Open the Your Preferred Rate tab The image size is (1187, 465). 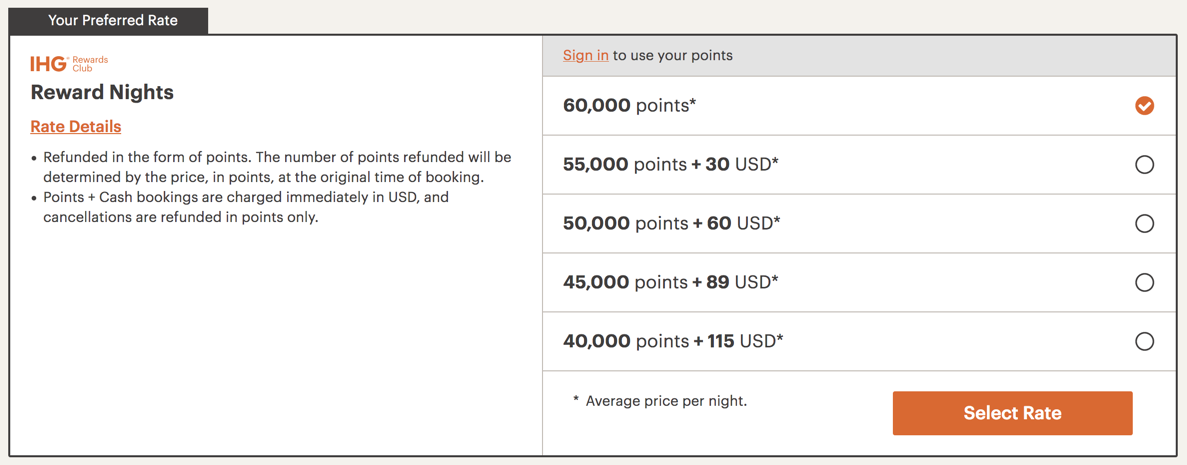112,20
